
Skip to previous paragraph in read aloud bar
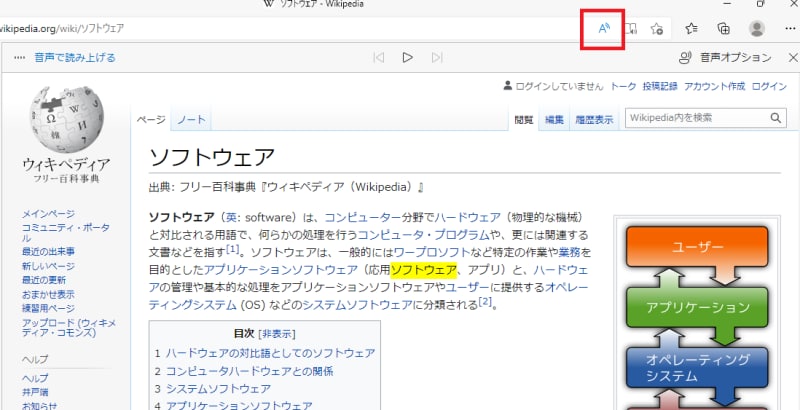[x=378, y=58]
